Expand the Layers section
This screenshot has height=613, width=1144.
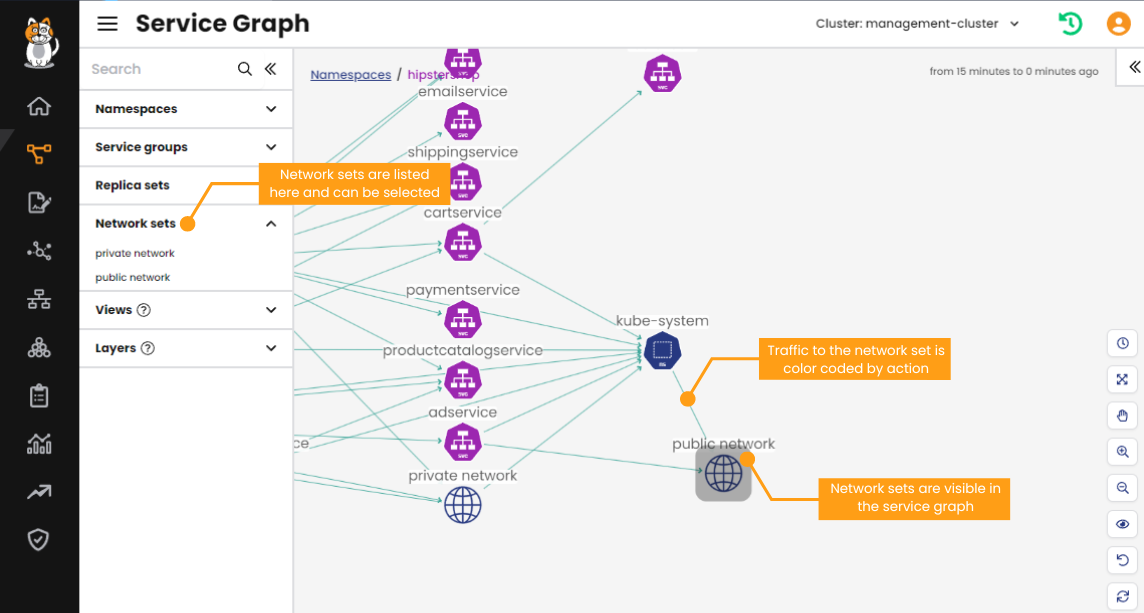(185, 348)
